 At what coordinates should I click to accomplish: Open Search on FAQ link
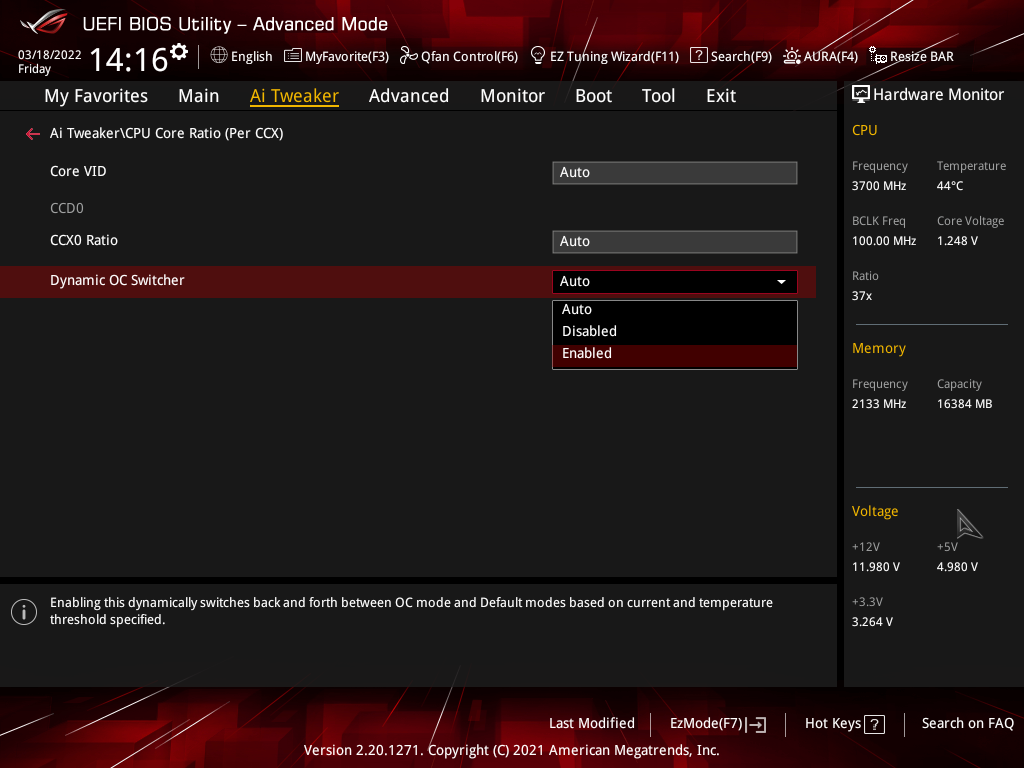point(967,723)
